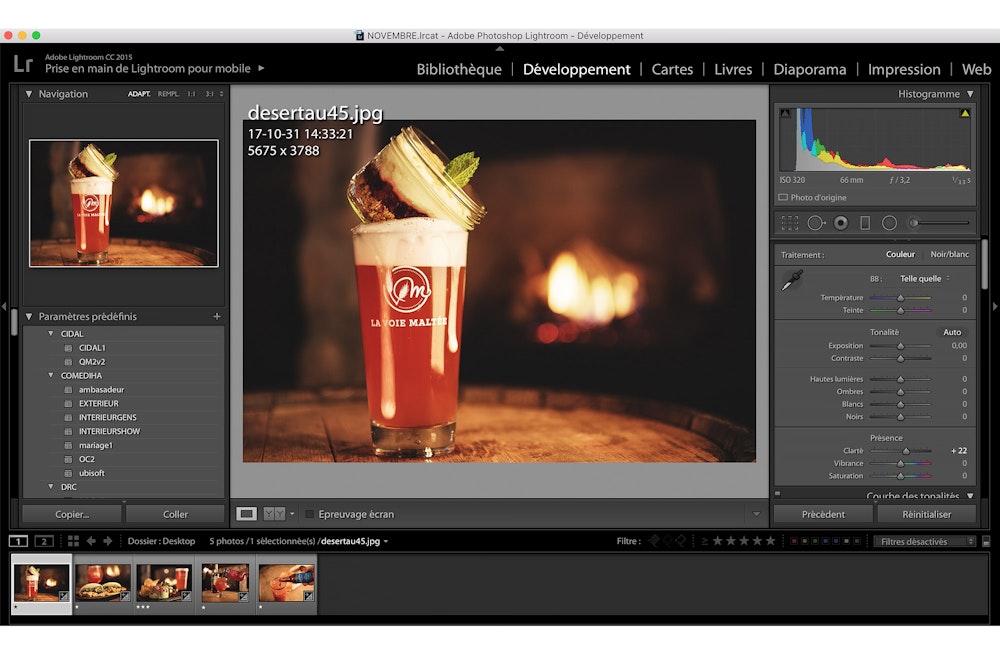The width and height of the screenshot is (1000, 666).
Task: Set the filter rating to five stars
Action: coord(770,541)
